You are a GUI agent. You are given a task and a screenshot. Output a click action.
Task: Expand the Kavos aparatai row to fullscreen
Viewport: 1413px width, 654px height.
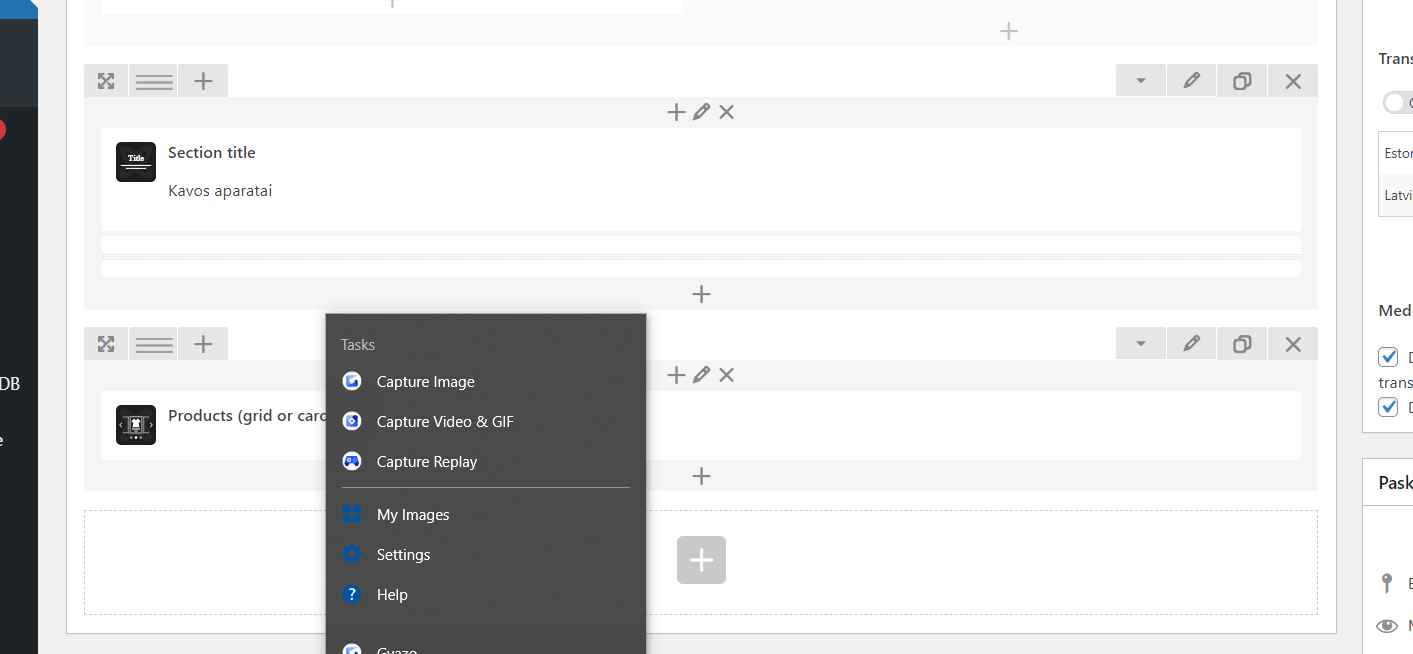pyautogui.click(x=106, y=81)
